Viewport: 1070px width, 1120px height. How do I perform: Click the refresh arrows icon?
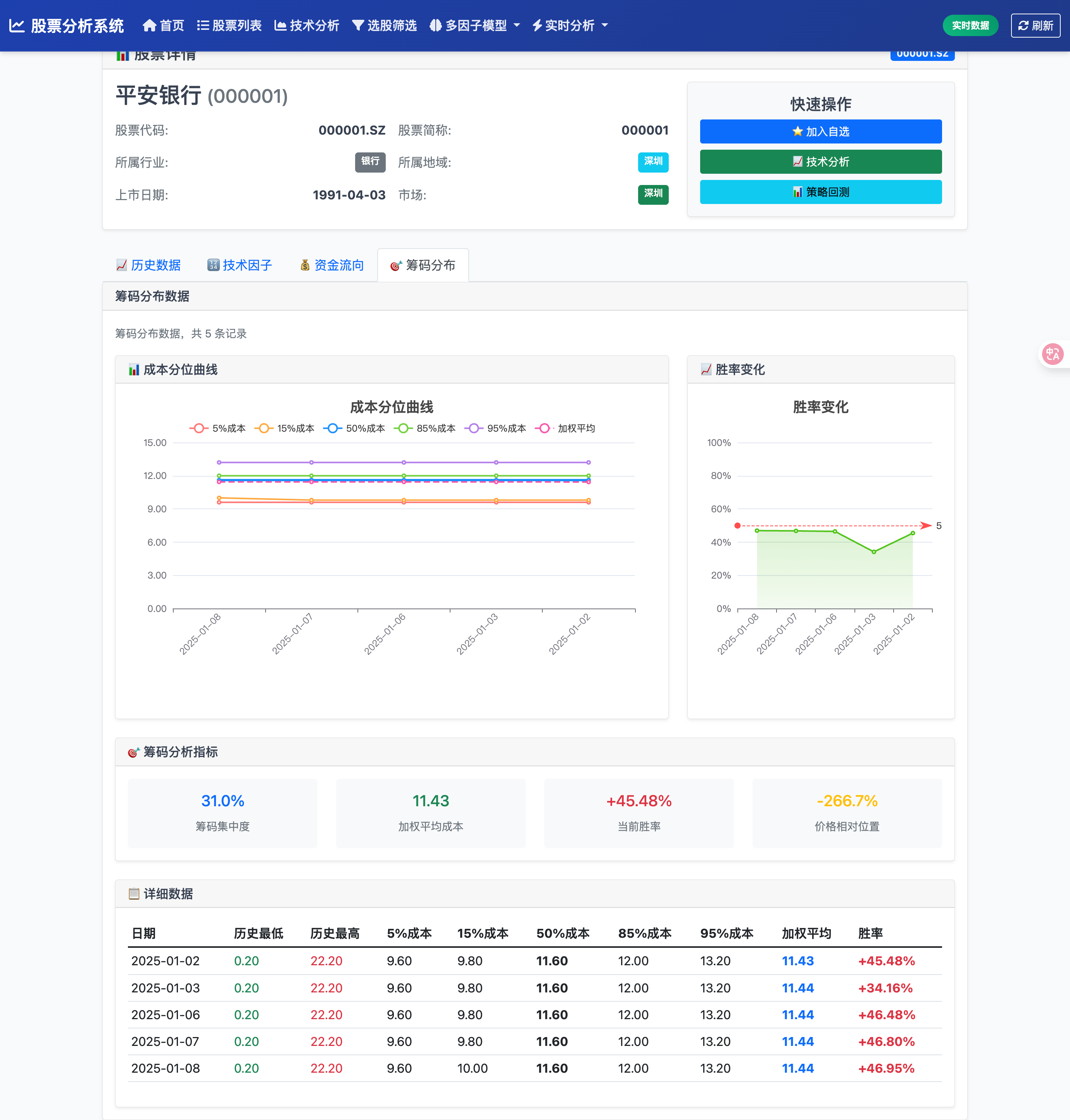pos(1023,26)
